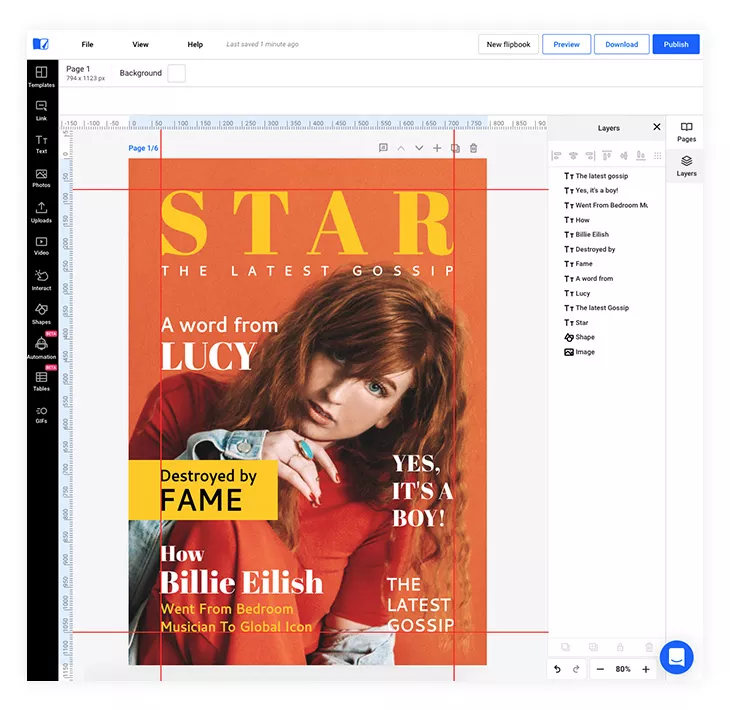The height and width of the screenshot is (710, 730).
Task: Duplicate the current page
Action: coord(455,148)
